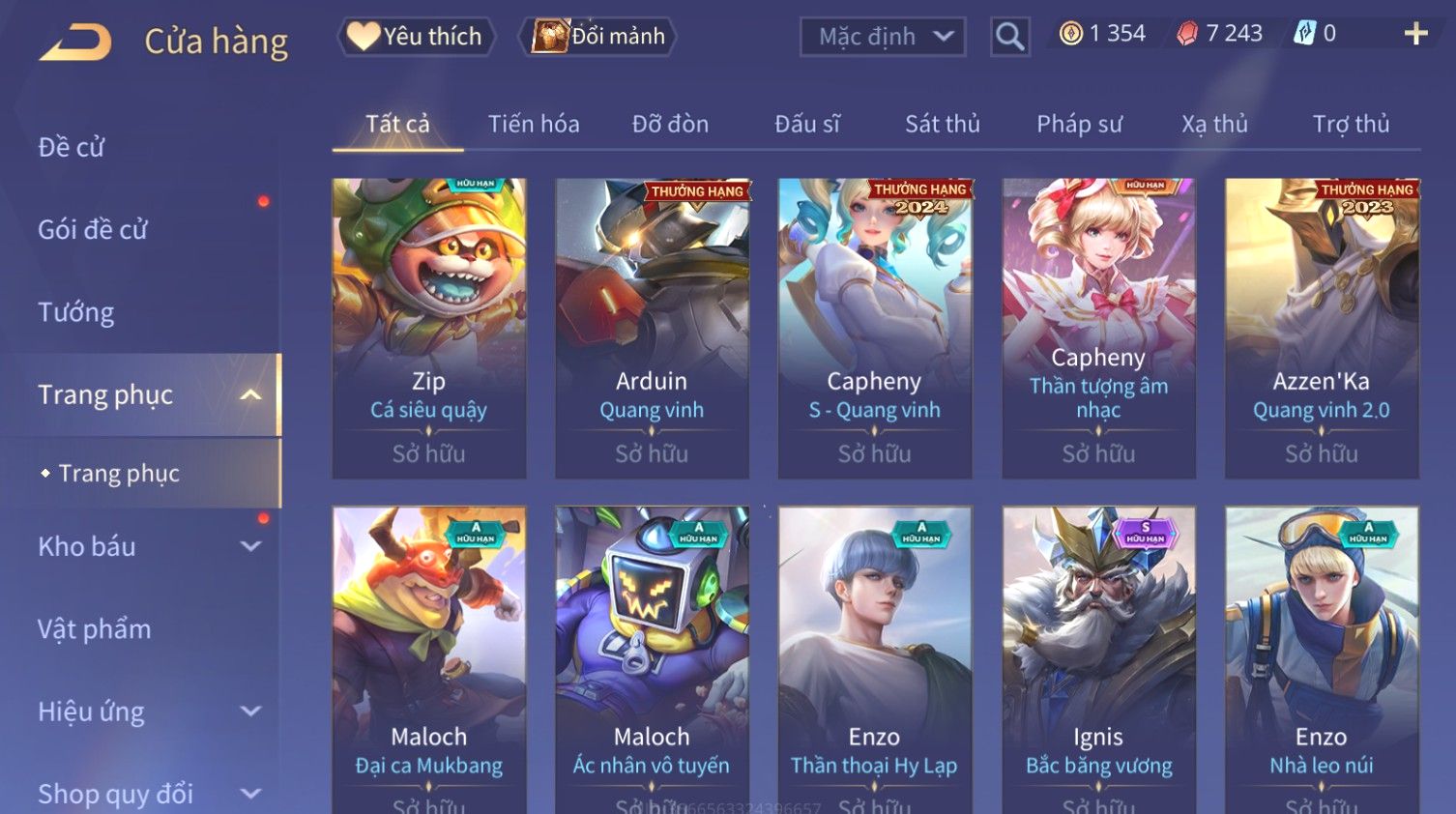Switch to the Pháp sư tab
The image size is (1456, 814).
[1079, 124]
